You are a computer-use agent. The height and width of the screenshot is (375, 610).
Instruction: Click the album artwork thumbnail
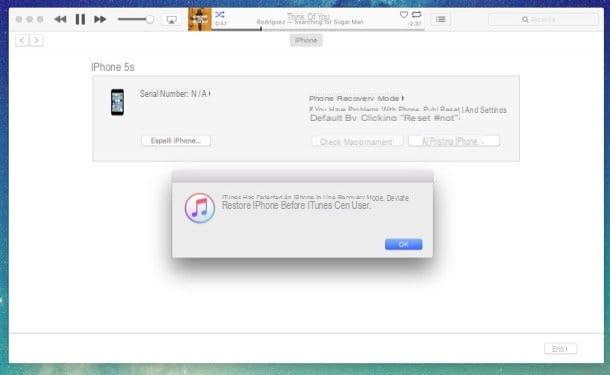(x=200, y=19)
